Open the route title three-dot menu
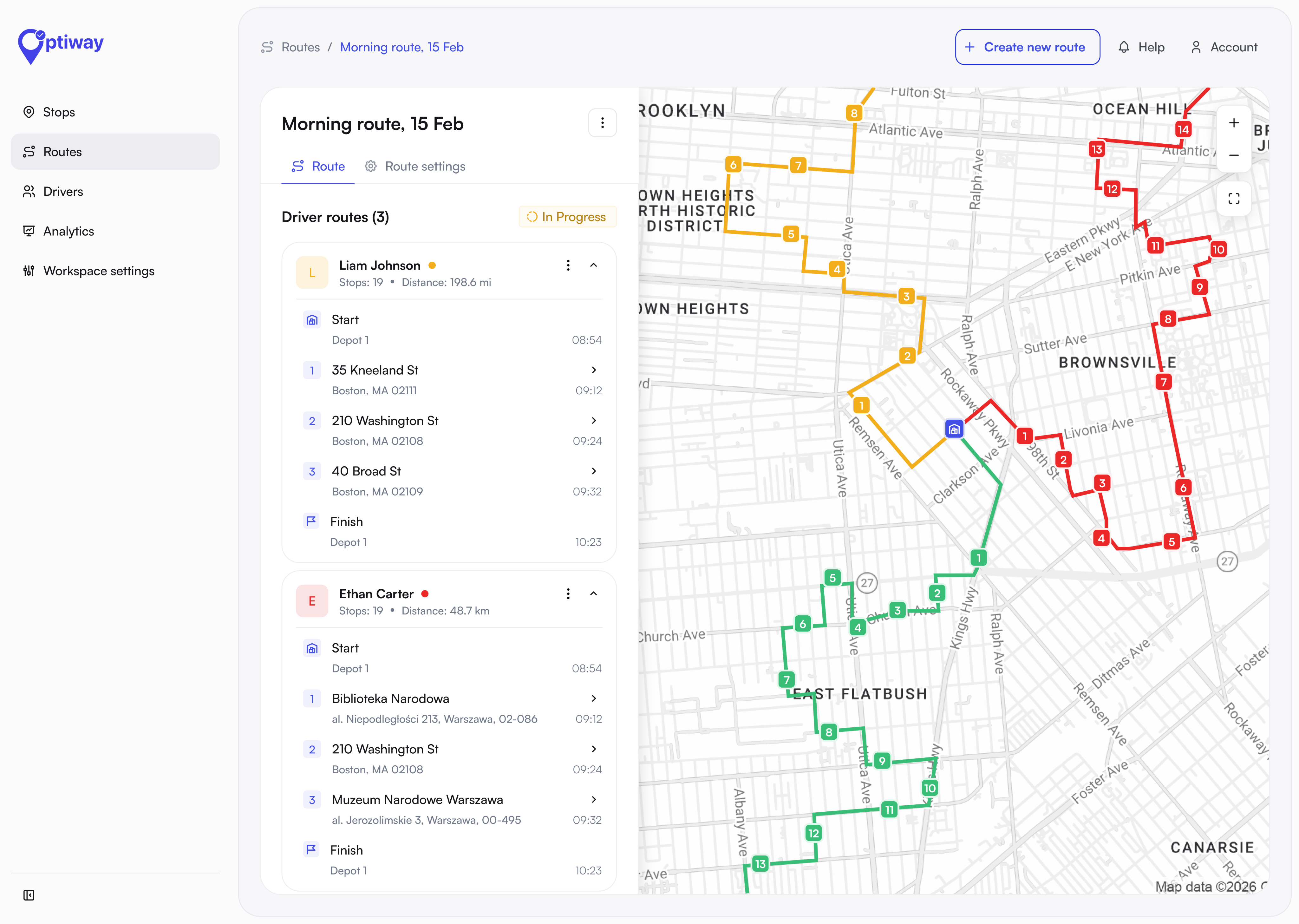This screenshot has width=1299, height=924. 602,123
